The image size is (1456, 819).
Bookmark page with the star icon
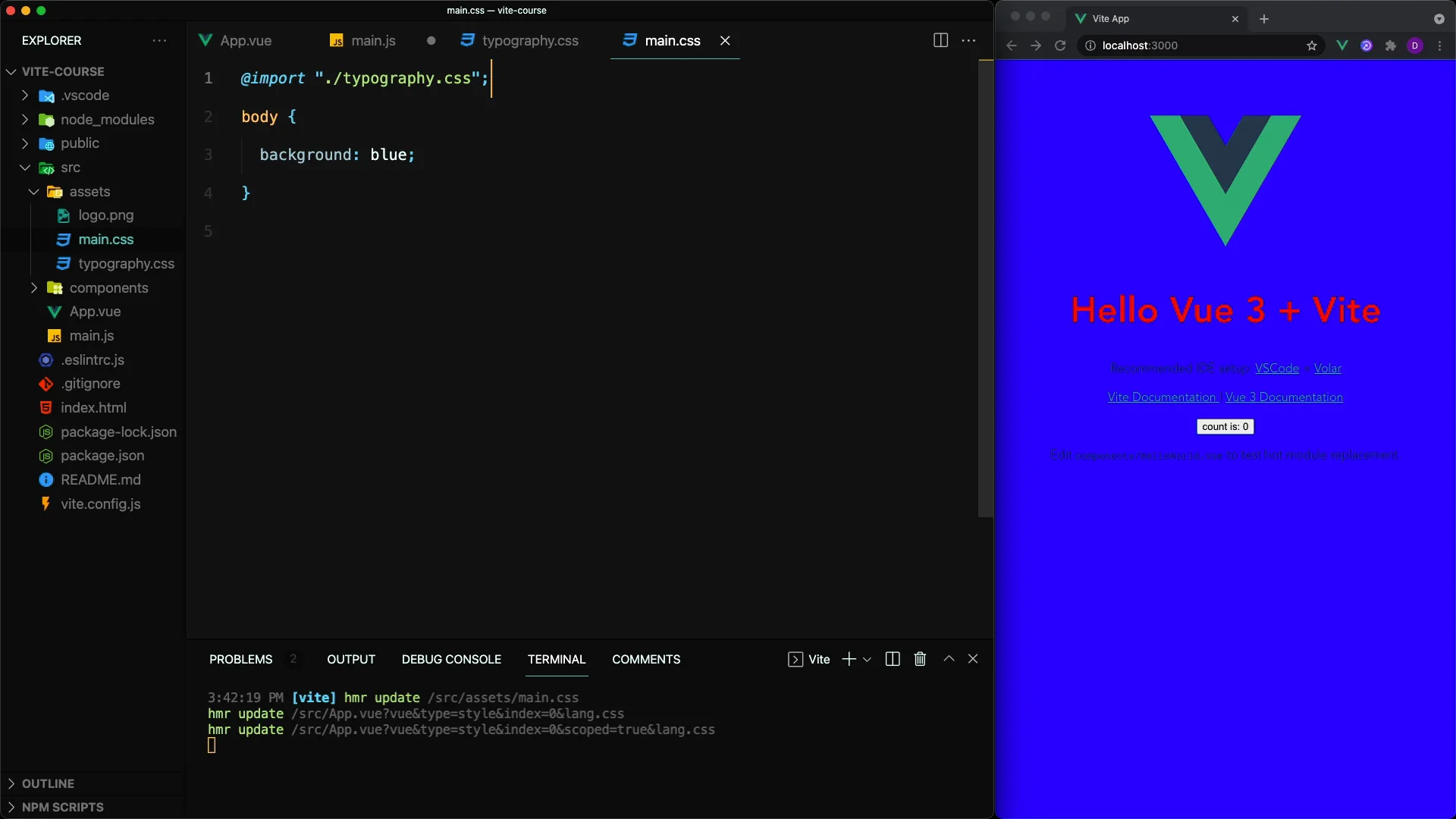1312,45
